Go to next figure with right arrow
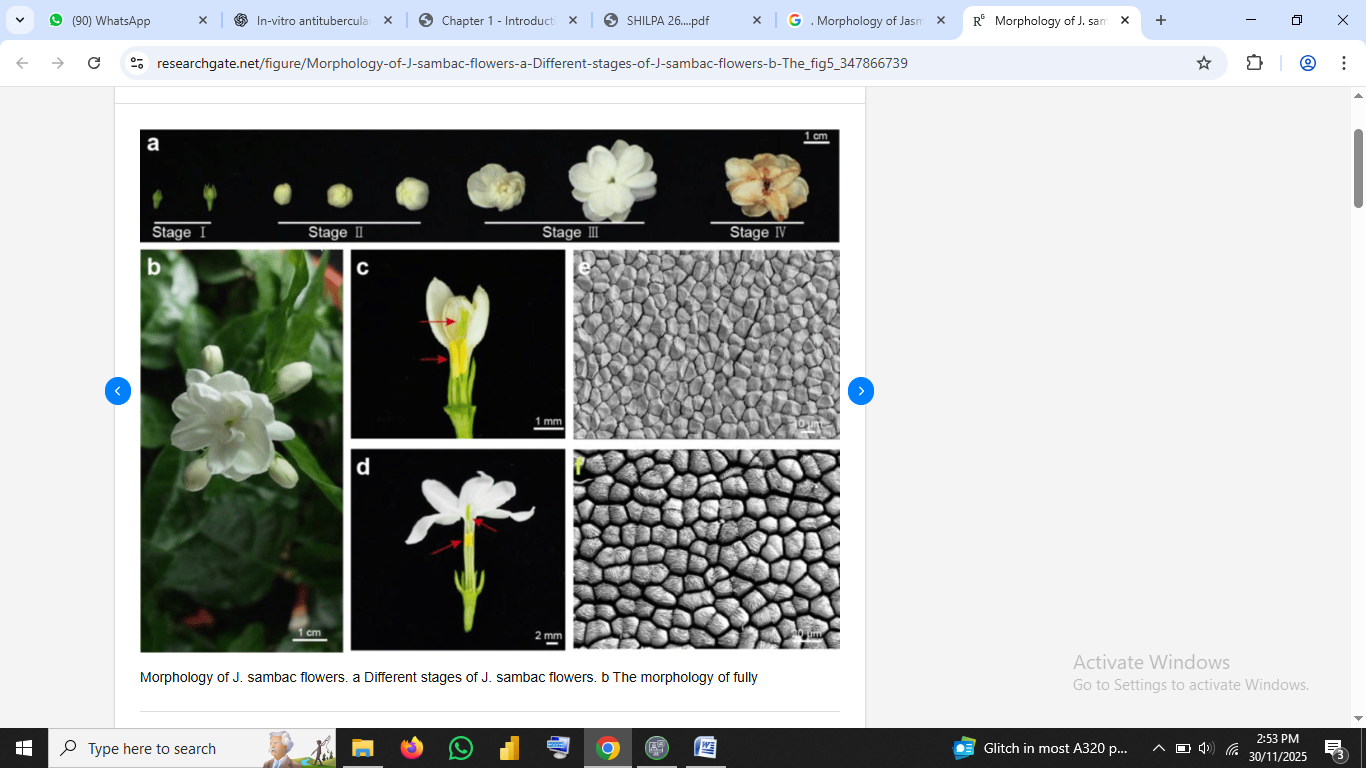1366x768 pixels. pos(861,391)
